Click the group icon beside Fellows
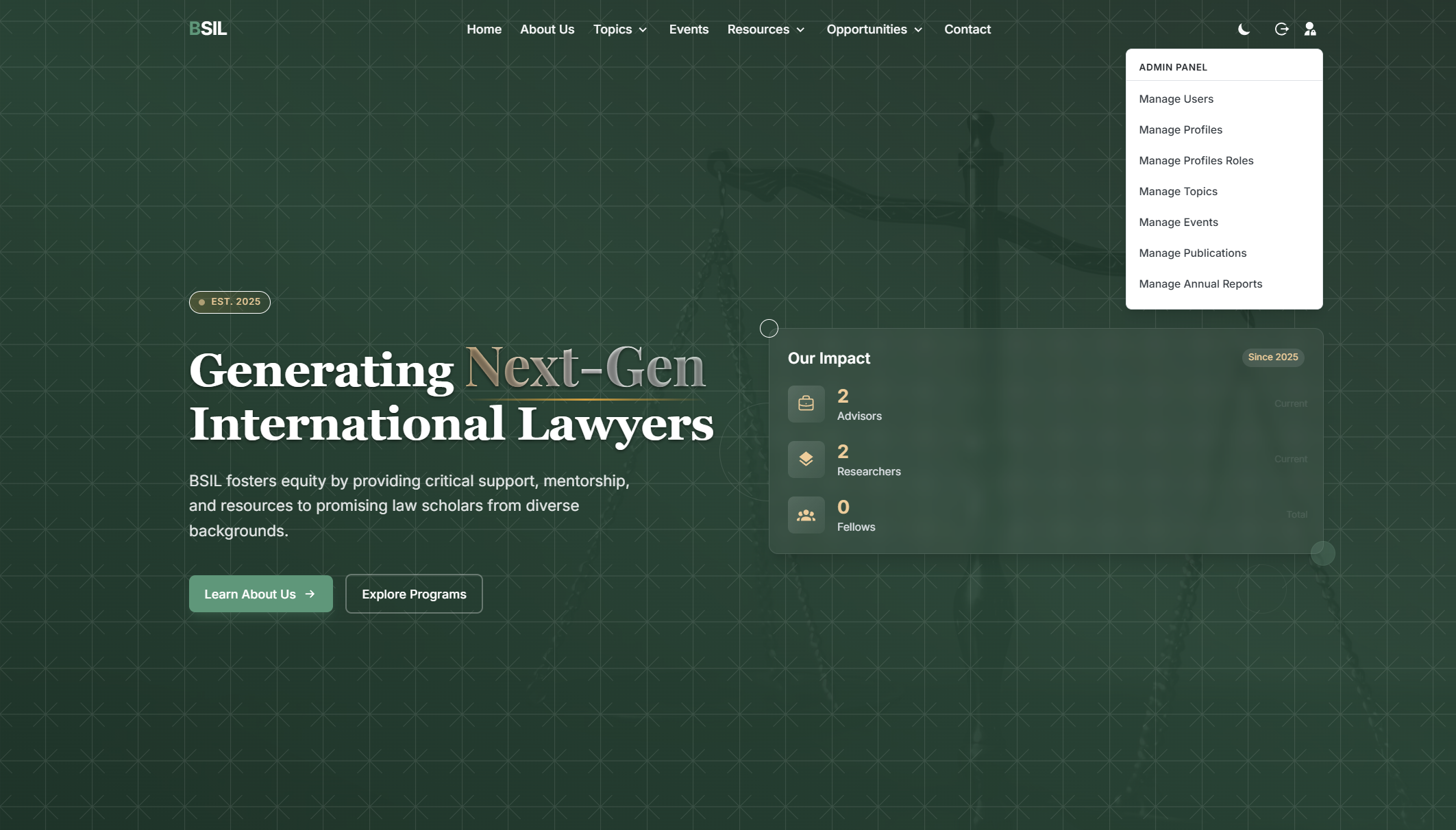The width and height of the screenshot is (1456, 830). click(x=806, y=515)
